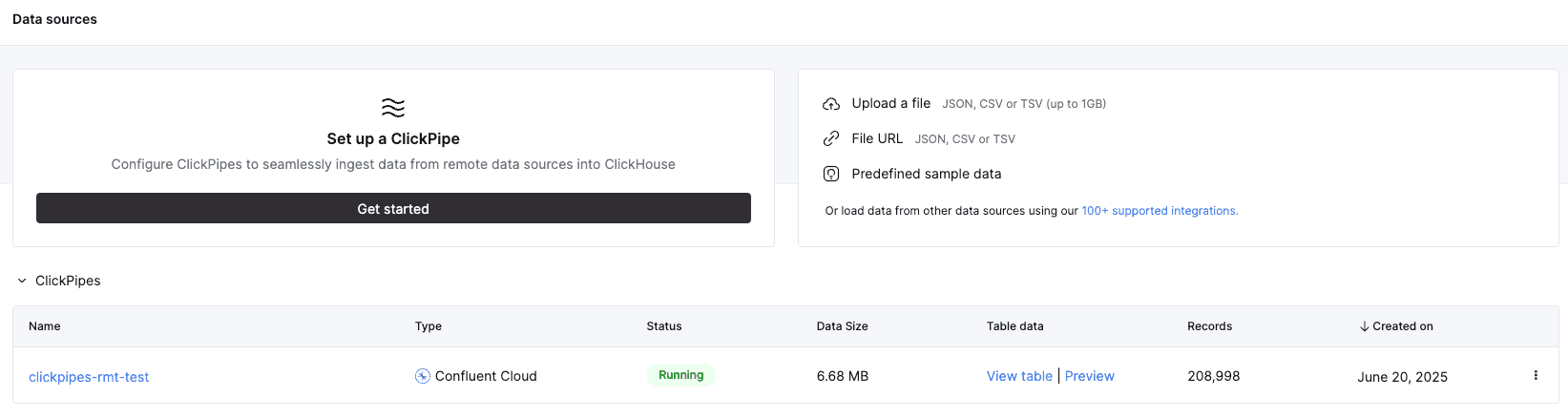
Task: Click the Name column header
Action: pyautogui.click(x=45, y=326)
